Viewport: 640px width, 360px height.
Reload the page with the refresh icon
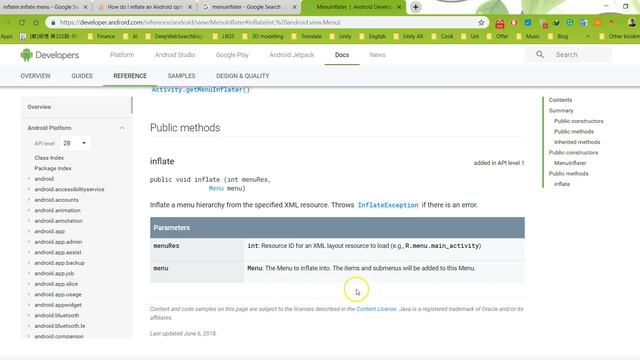tap(22, 22)
